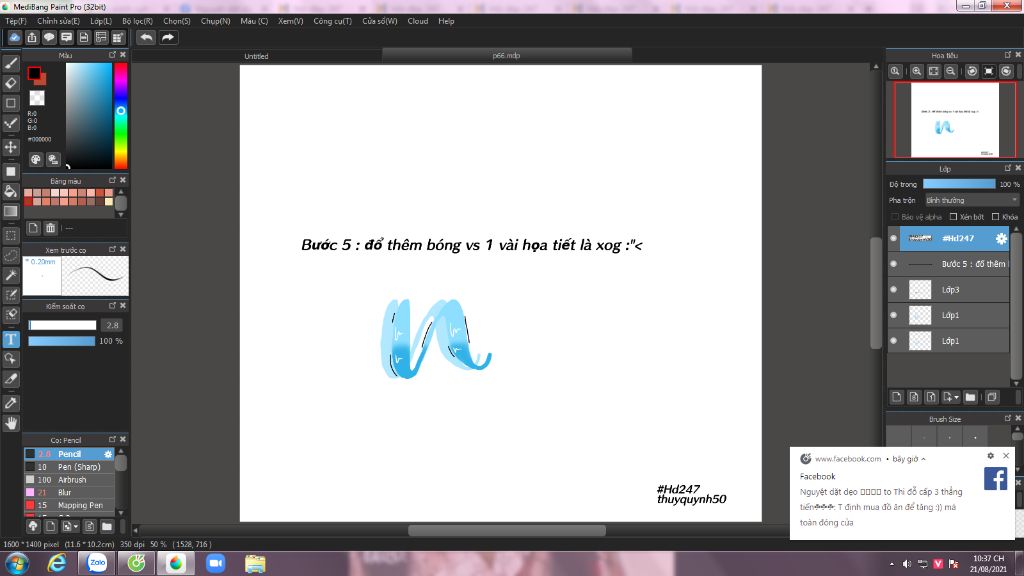This screenshot has height=576, width=1024.
Task: Click the layer folder icon
Action: (x=970, y=396)
